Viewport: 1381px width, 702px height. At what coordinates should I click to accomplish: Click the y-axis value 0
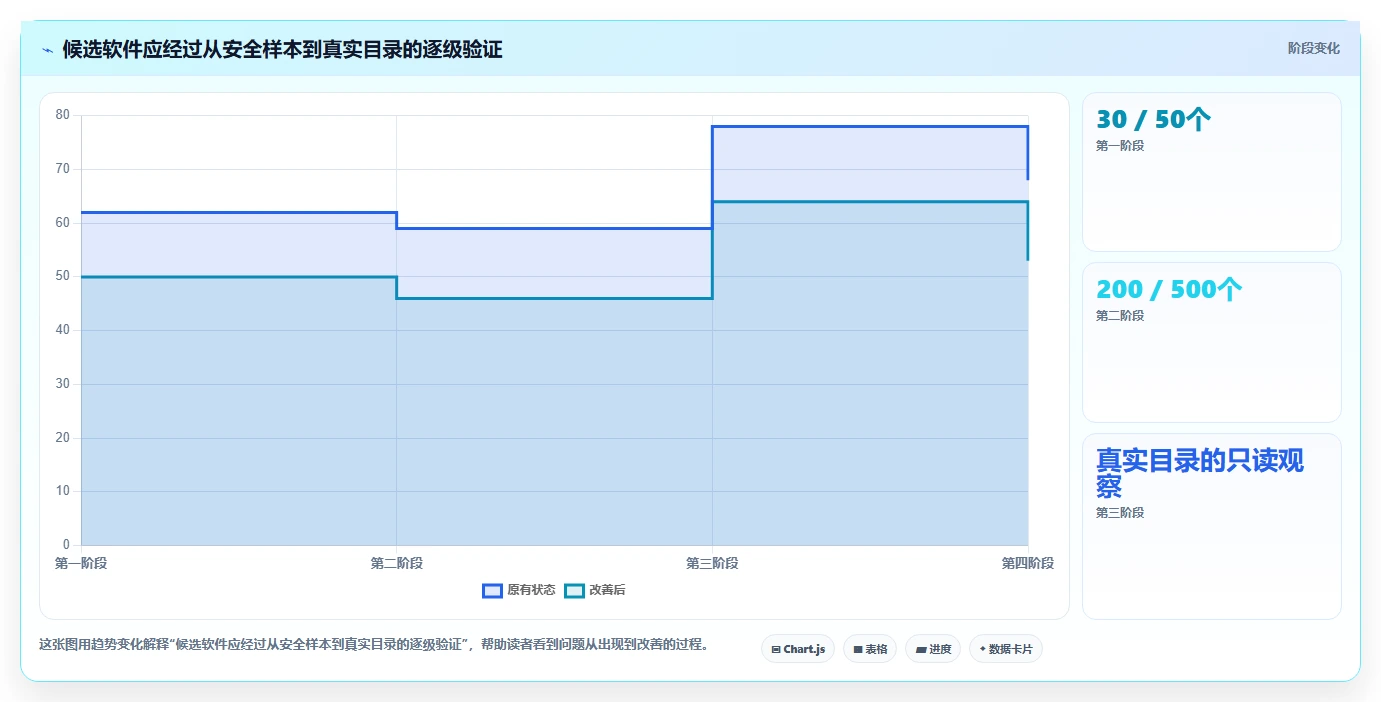click(x=66, y=545)
